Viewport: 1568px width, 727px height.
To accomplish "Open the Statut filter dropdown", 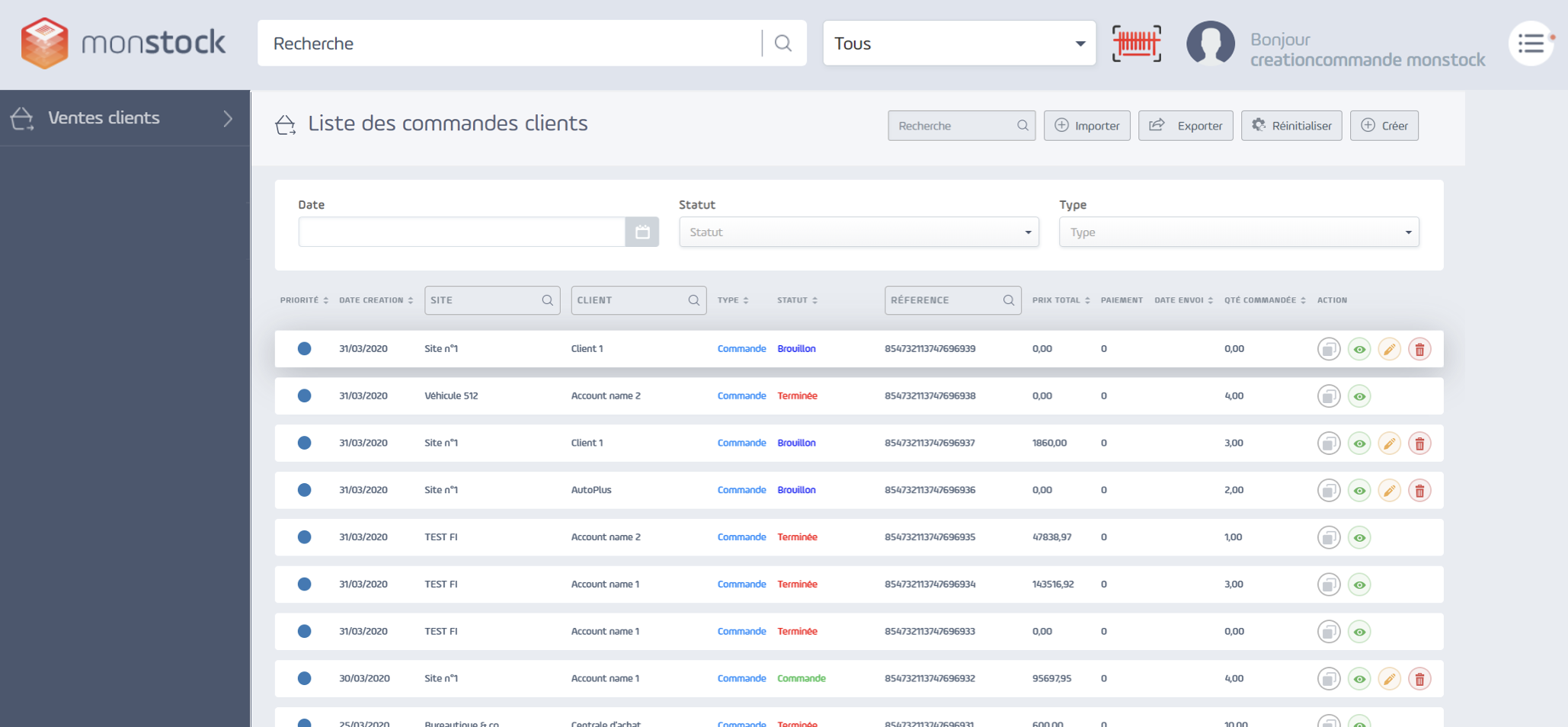I will (859, 232).
